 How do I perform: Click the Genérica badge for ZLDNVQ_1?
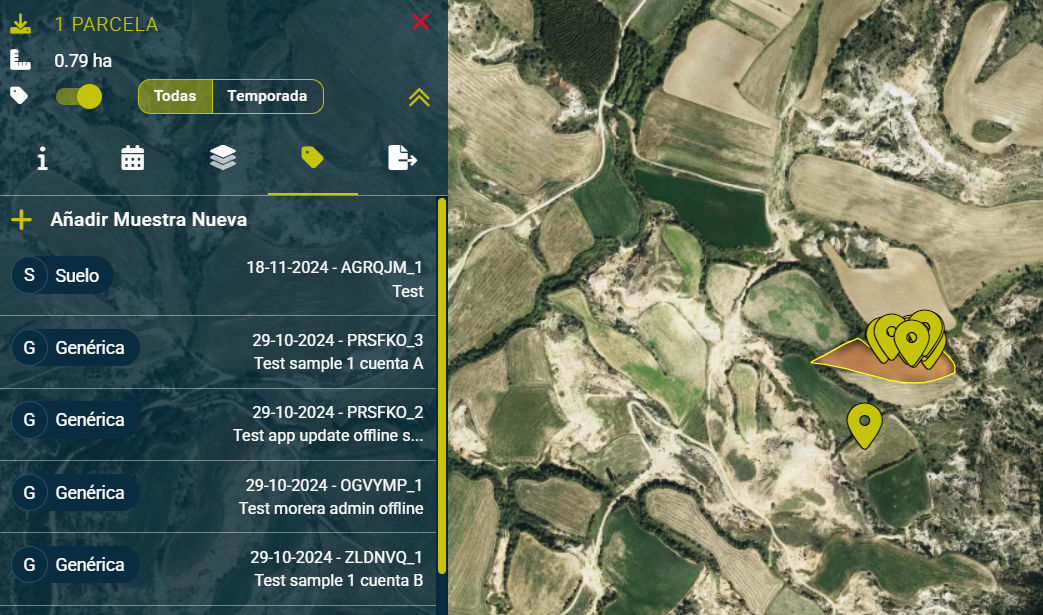[x=75, y=564]
